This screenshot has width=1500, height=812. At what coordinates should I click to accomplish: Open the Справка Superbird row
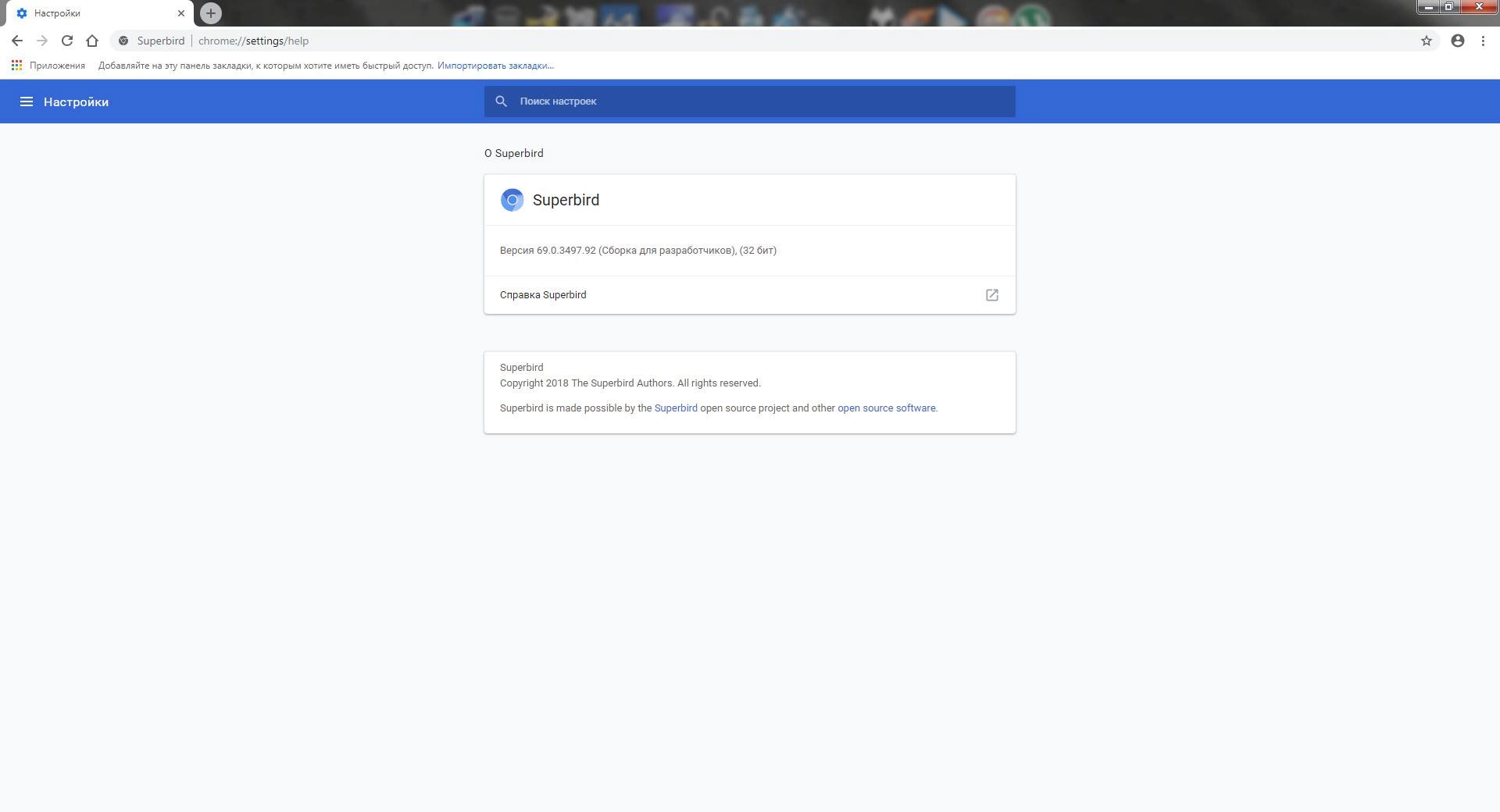750,295
